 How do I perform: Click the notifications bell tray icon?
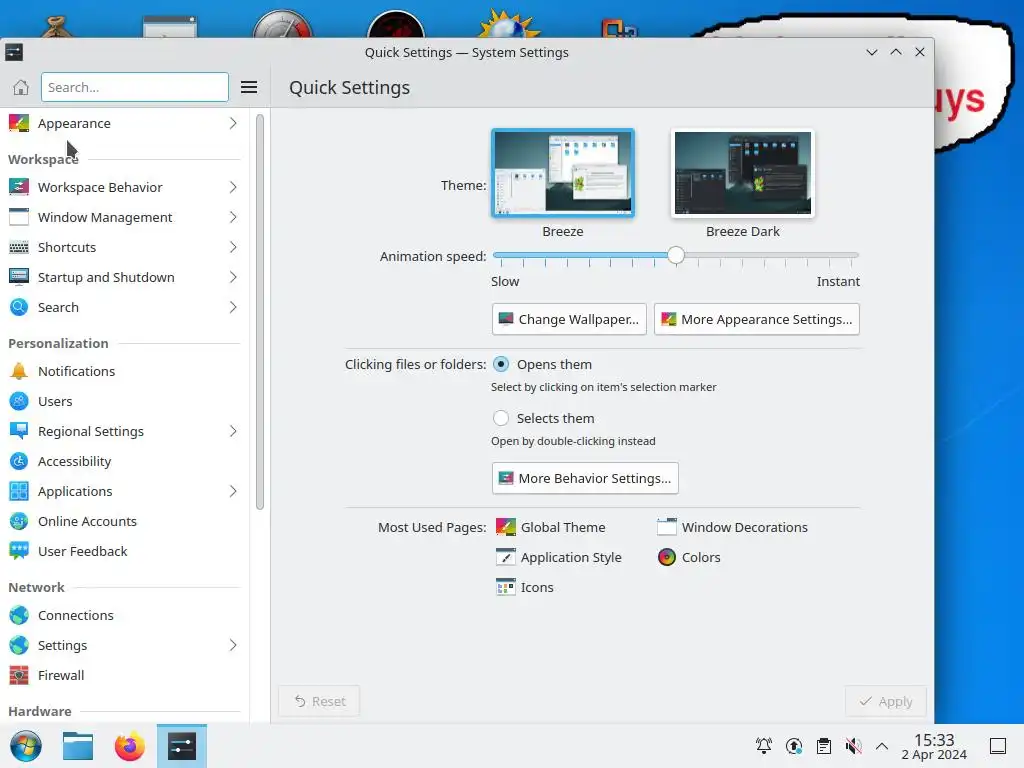[763, 746]
